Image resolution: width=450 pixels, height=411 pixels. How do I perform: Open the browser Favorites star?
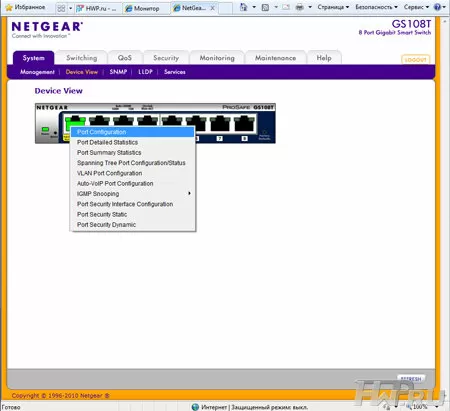pos(9,7)
